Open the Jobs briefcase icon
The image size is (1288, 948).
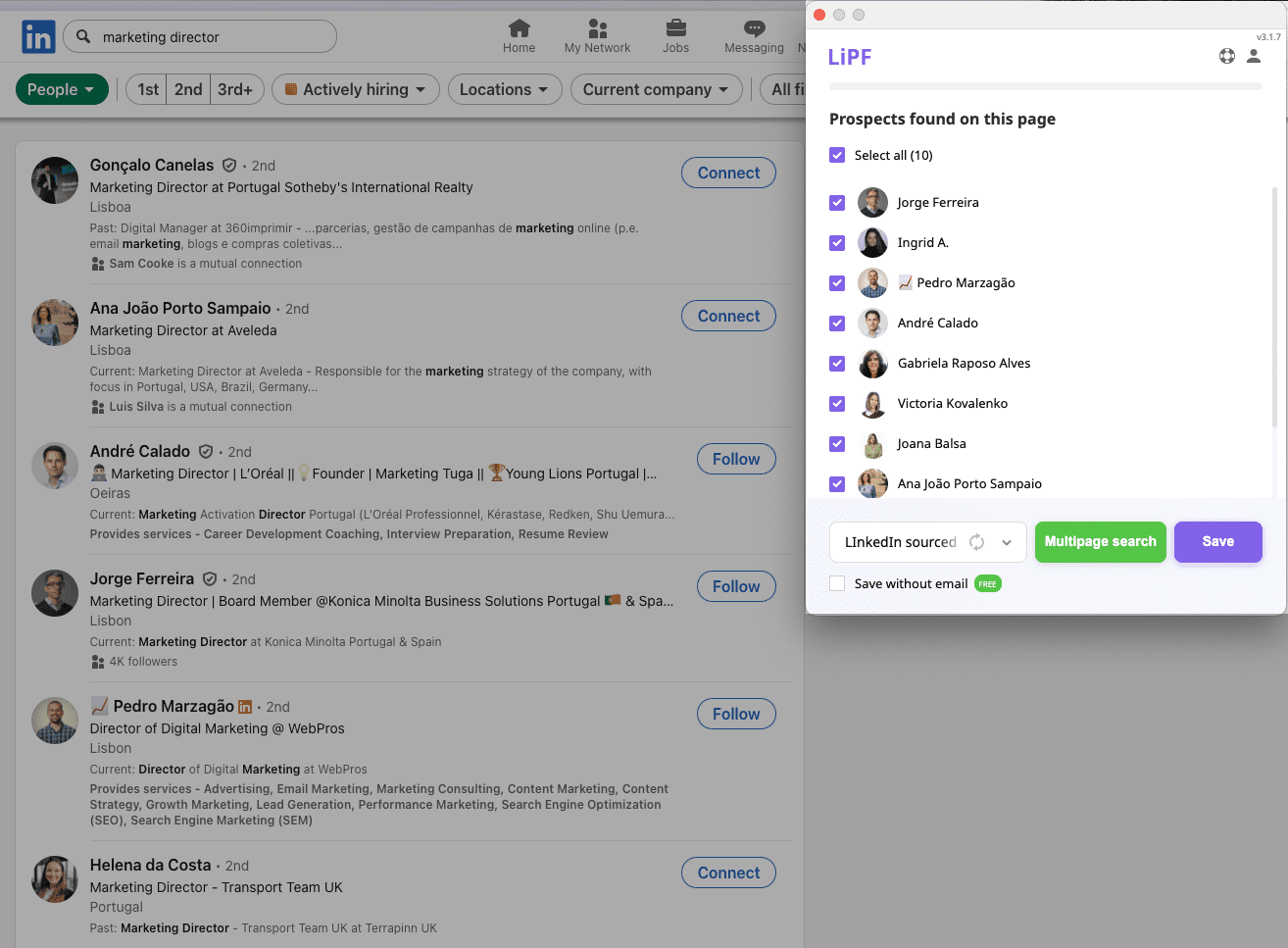point(675,28)
